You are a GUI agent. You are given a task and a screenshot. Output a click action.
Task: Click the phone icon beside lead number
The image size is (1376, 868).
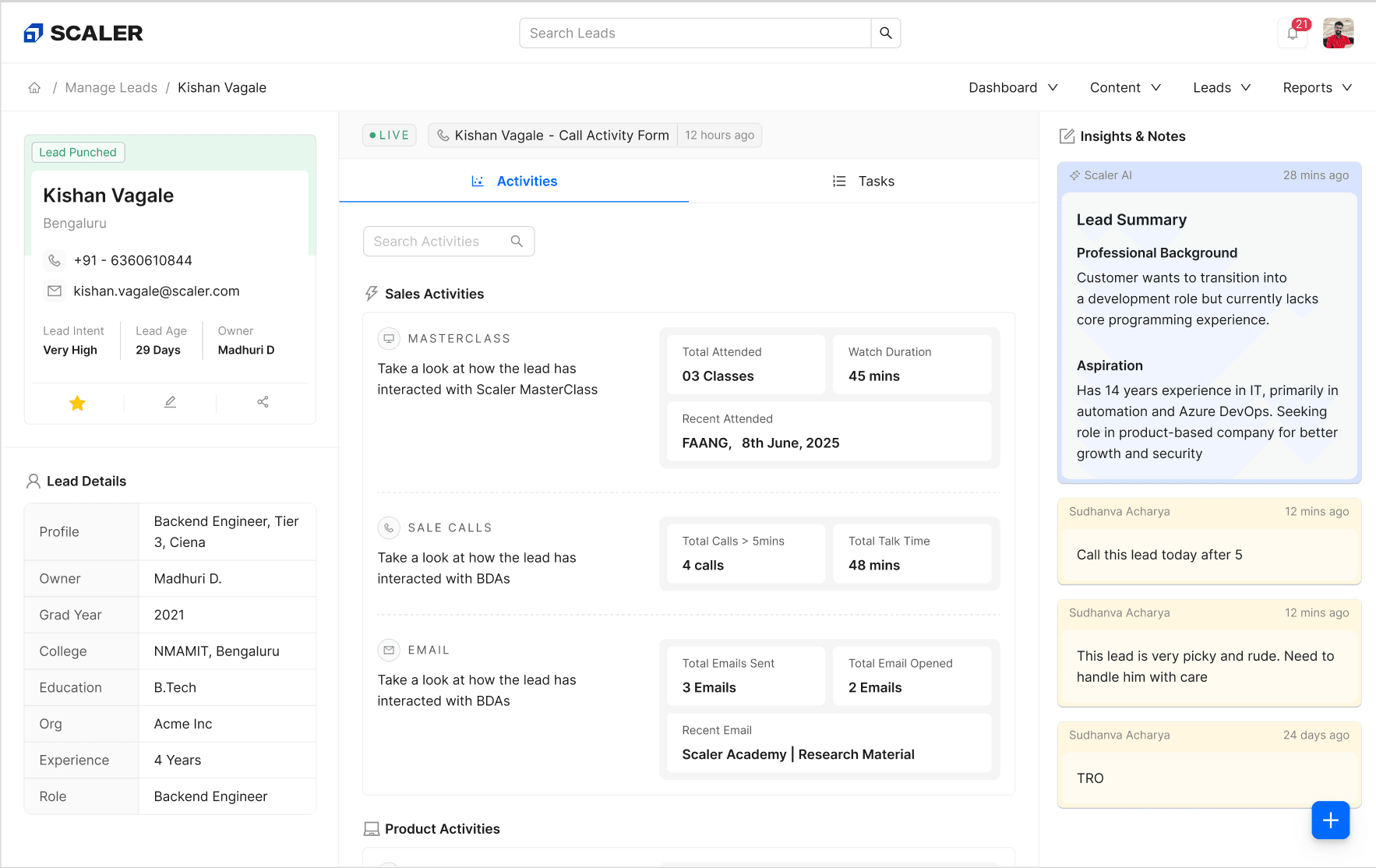[55, 260]
